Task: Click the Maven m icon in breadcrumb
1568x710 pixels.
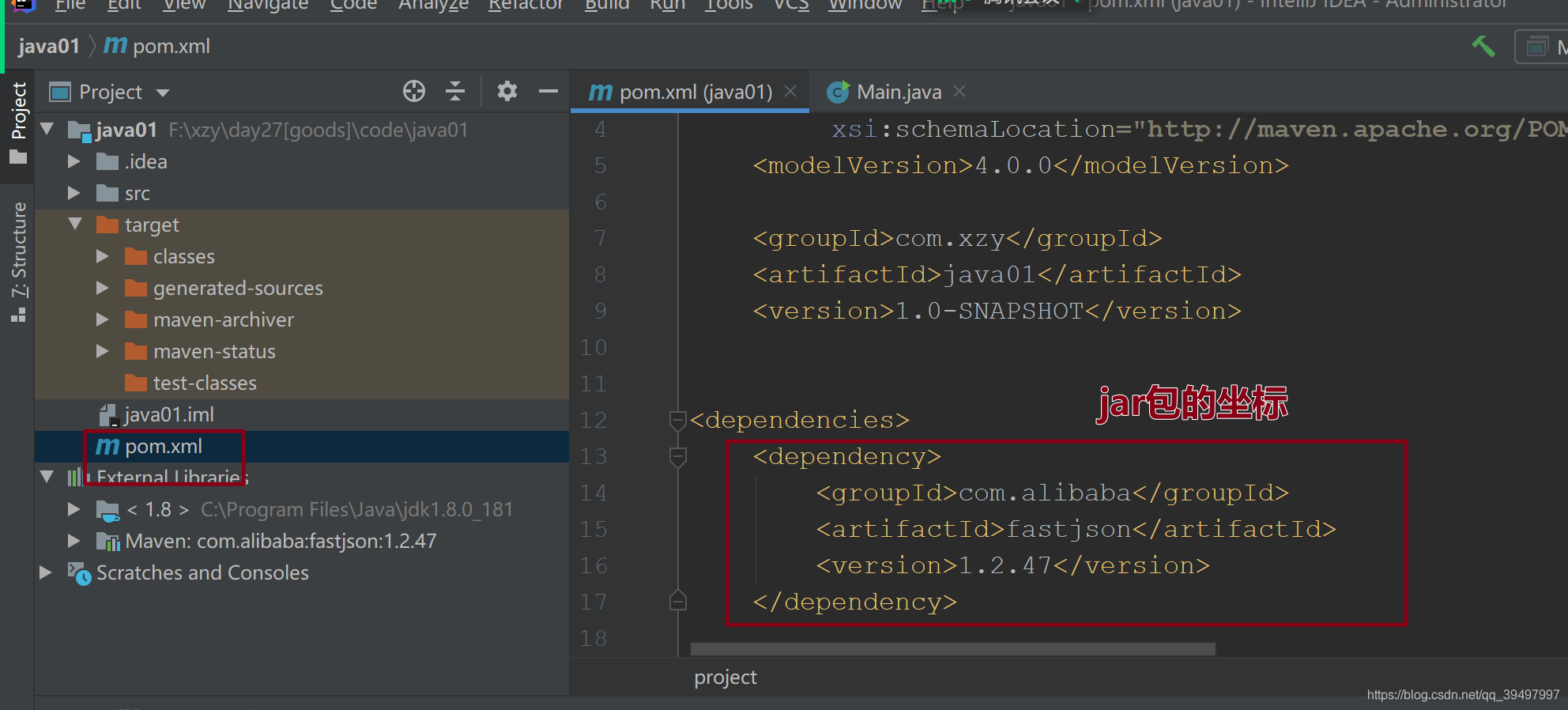Action: coord(115,46)
